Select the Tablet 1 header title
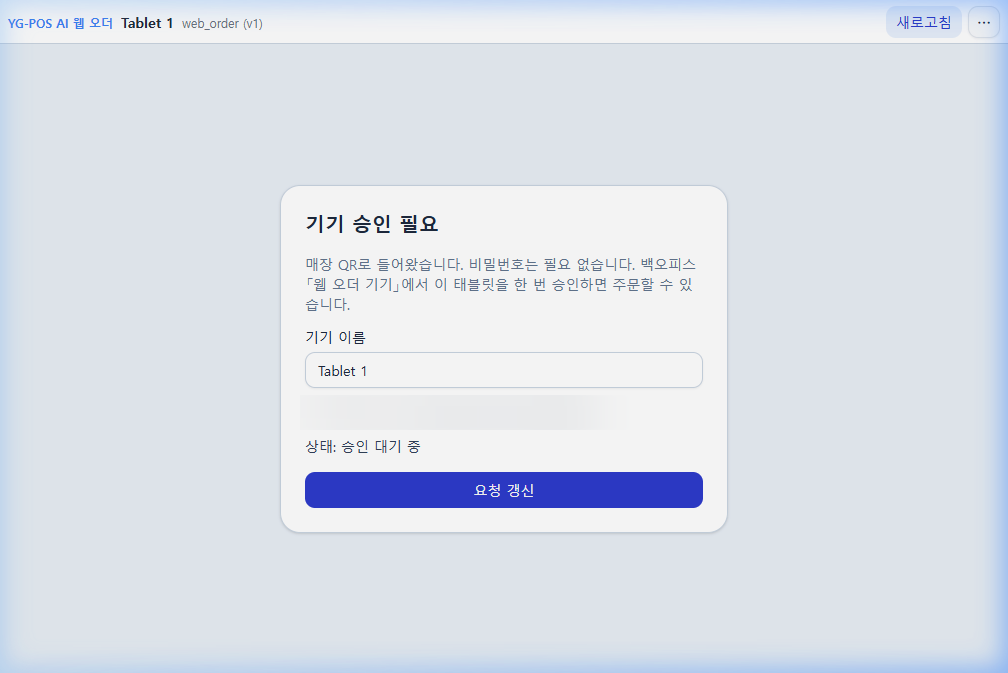1008x673 pixels. 147,23
